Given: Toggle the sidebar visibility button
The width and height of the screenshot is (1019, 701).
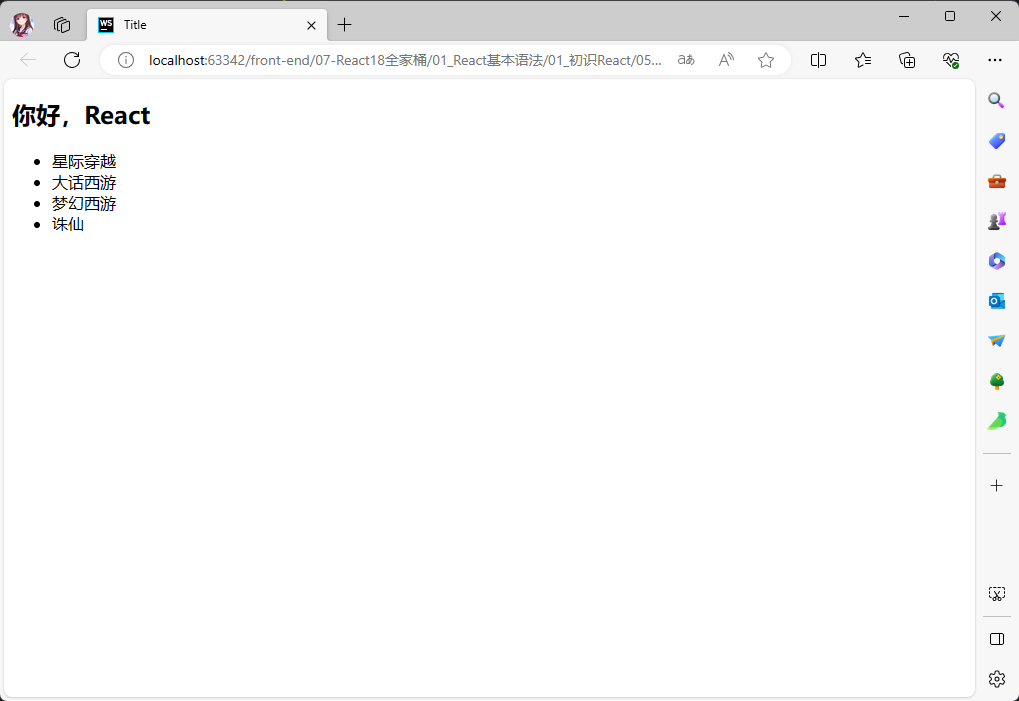Looking at the screenshot, I should coord(997,639).
